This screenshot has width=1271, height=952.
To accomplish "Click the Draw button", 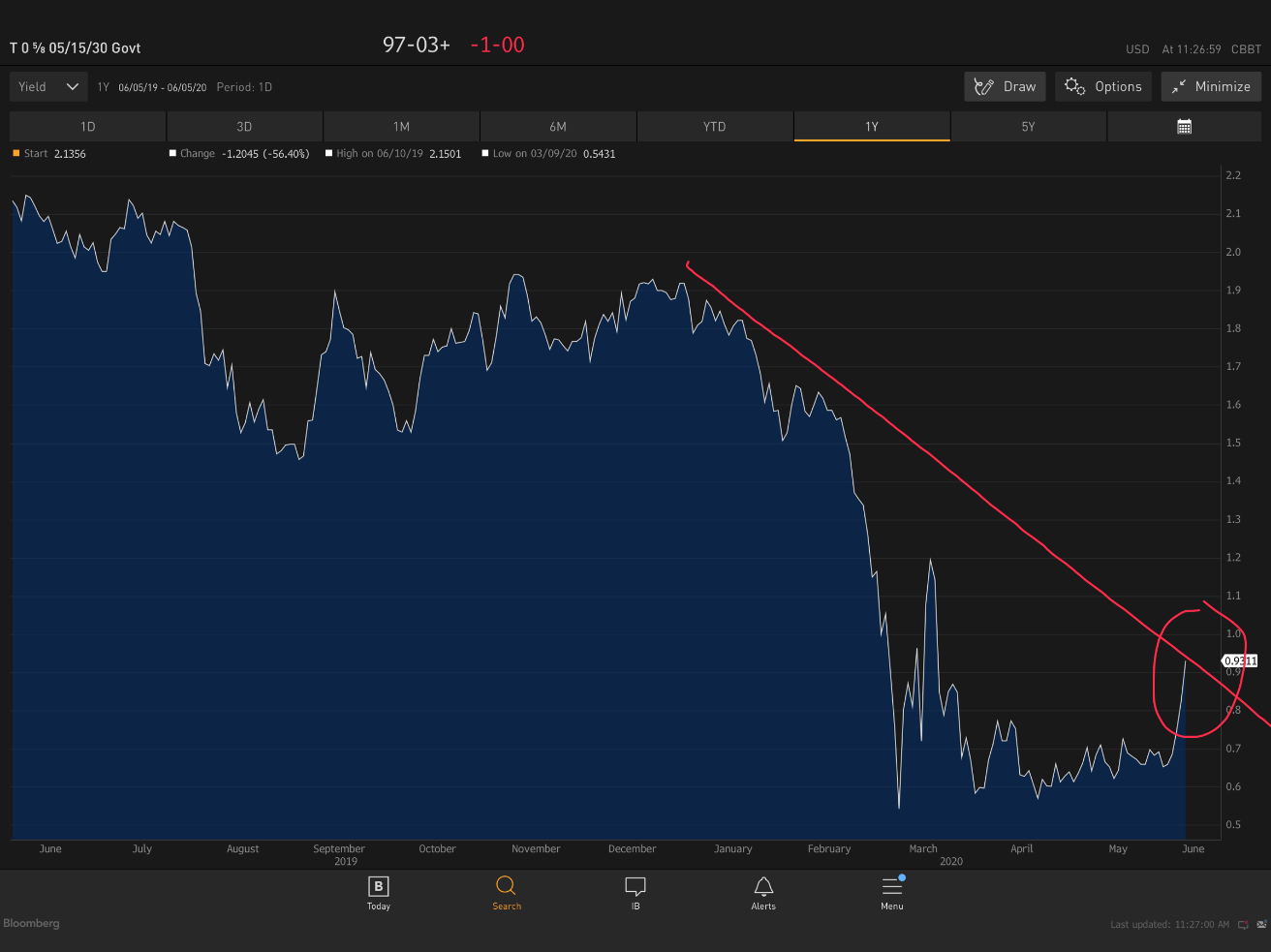I will pos(1005,86).
